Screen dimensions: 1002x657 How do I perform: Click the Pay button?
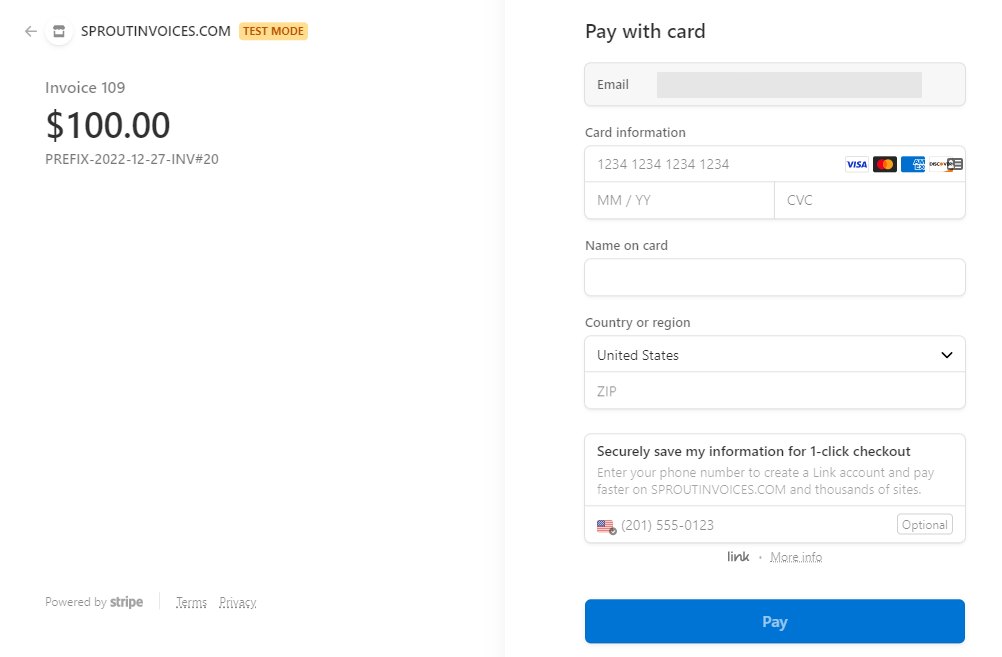[774, 621]
